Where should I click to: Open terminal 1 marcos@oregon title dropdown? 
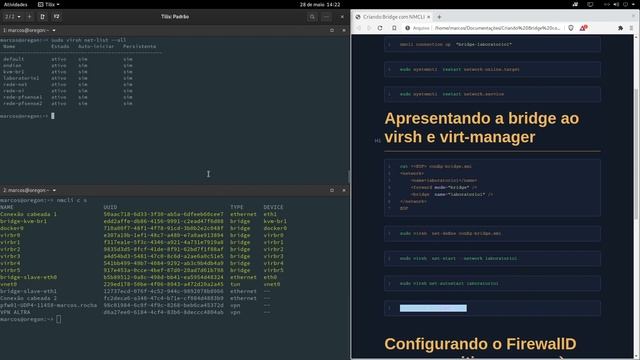29,30
